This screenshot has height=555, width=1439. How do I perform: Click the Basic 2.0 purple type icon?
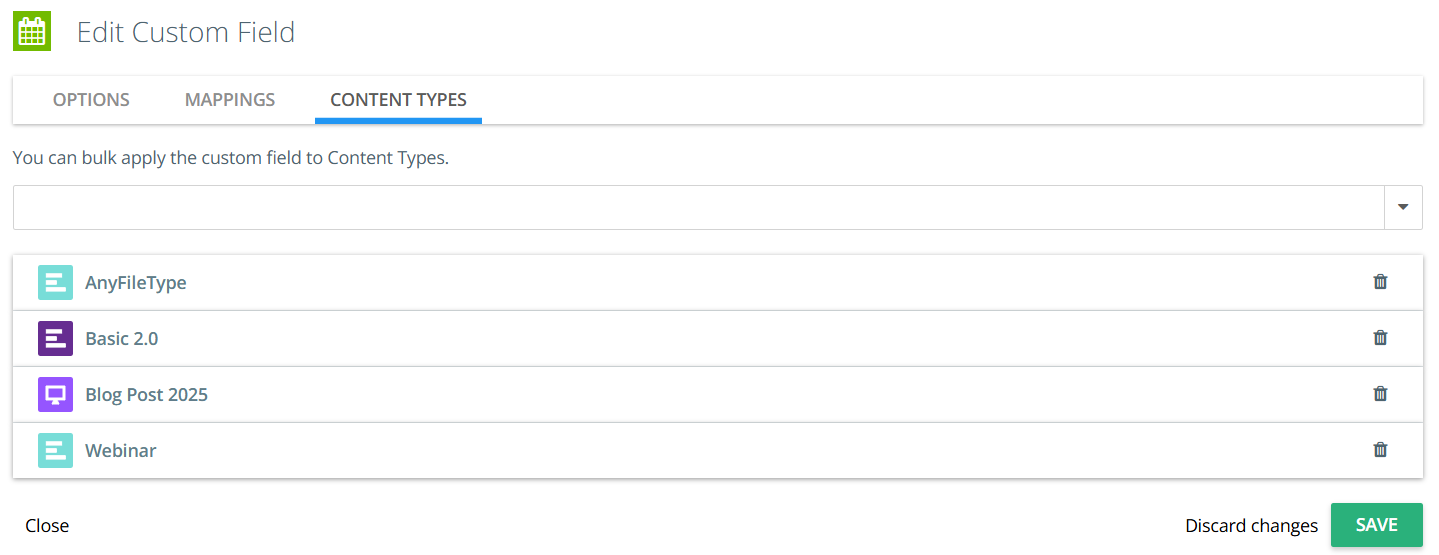[55, 339]
